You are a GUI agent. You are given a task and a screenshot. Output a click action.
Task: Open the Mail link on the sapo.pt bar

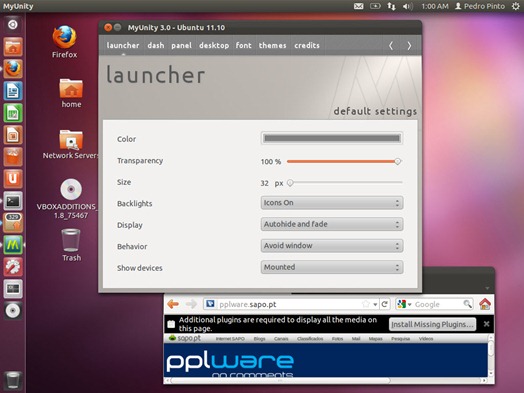(x=356, y=339)
